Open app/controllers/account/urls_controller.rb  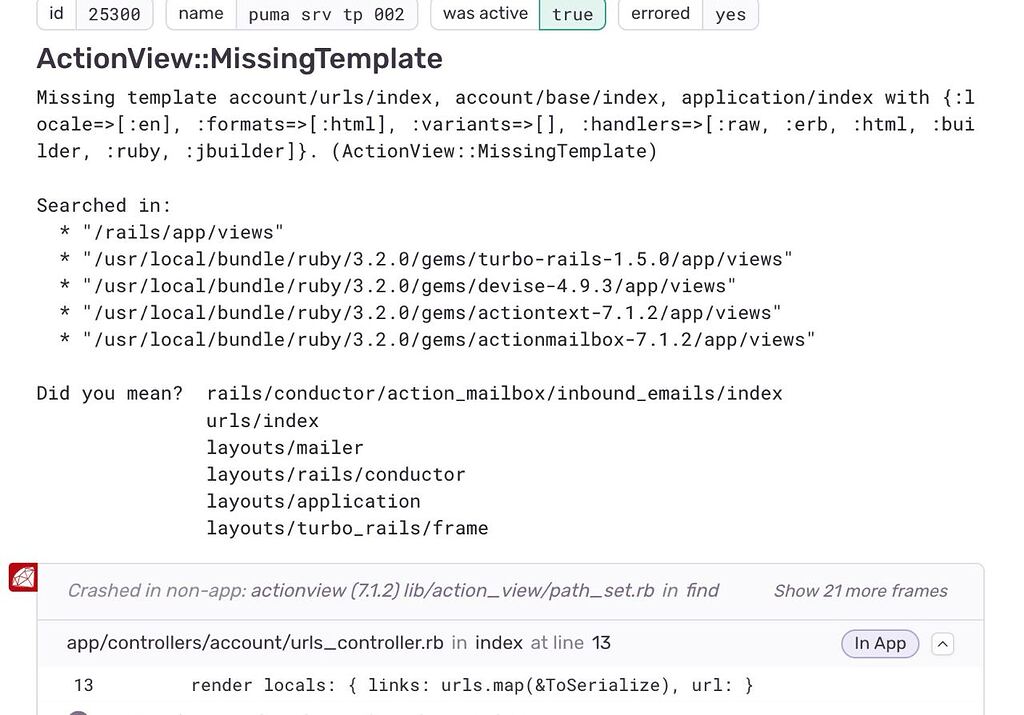coord(246,643)
